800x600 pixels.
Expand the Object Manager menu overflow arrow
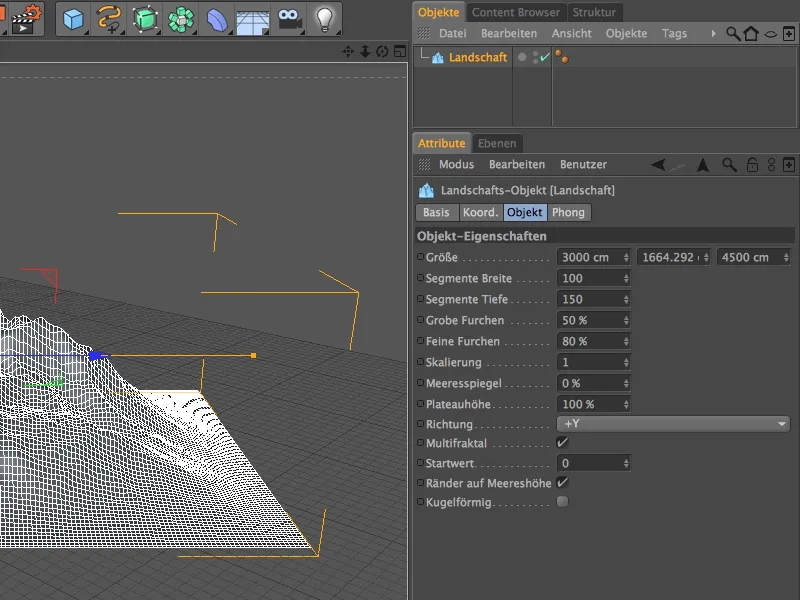(x=713, y=34)
